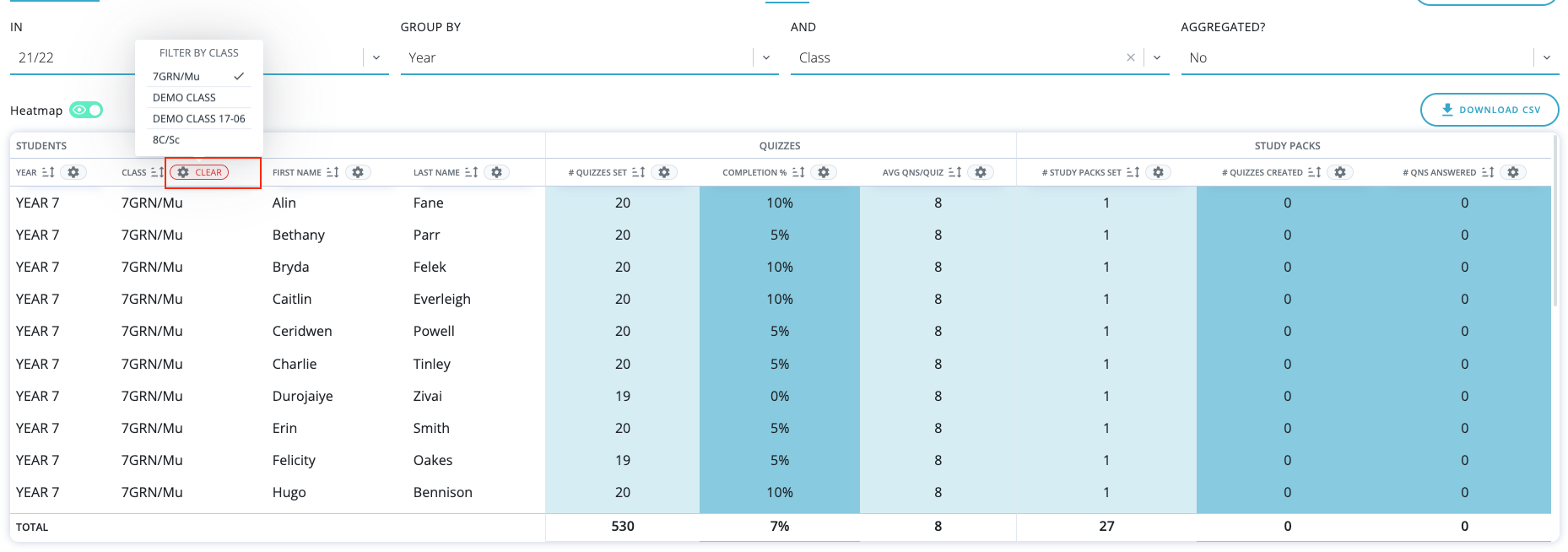Open filter gear for # Quizzes Created

click(1339, 172)
